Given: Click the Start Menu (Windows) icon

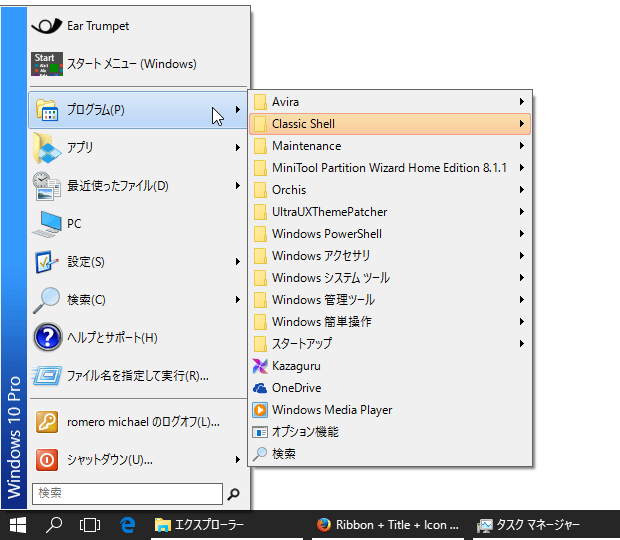Looking at the screenshot, I should click(x=47, y=64).
